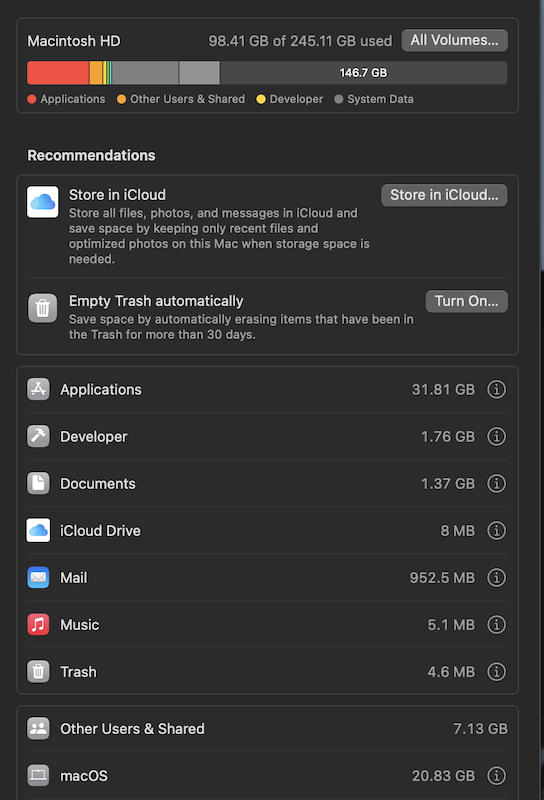Select the Trash row label
Screen dimensions: 544x800
tap(78, 671)
